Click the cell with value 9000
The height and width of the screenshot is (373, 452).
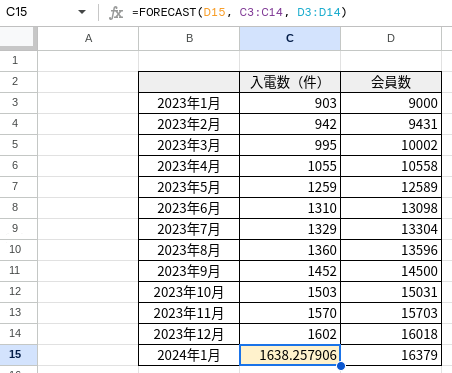click(x=391, y=103)
